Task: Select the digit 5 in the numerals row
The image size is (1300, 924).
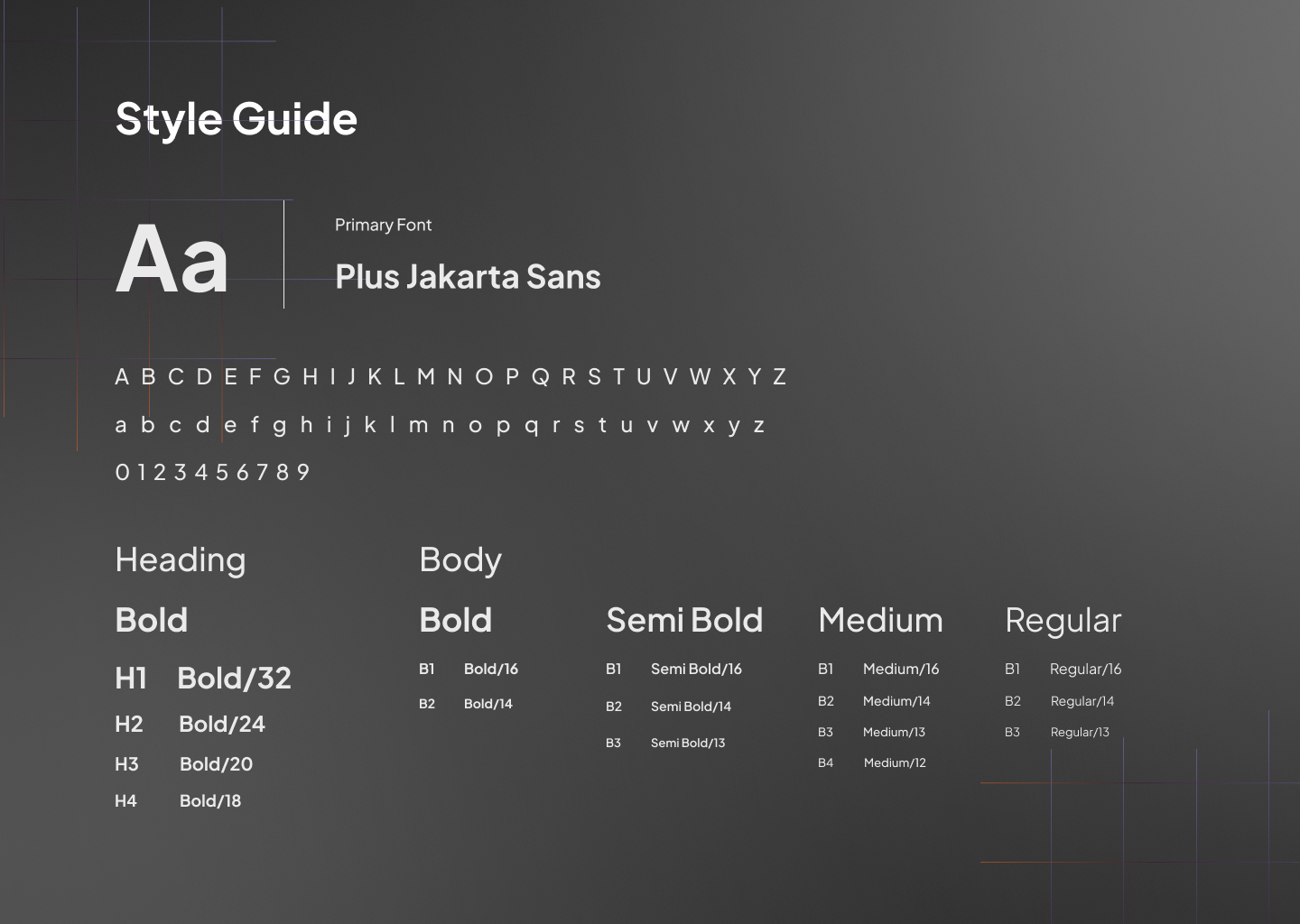Action: pos(221,472)
